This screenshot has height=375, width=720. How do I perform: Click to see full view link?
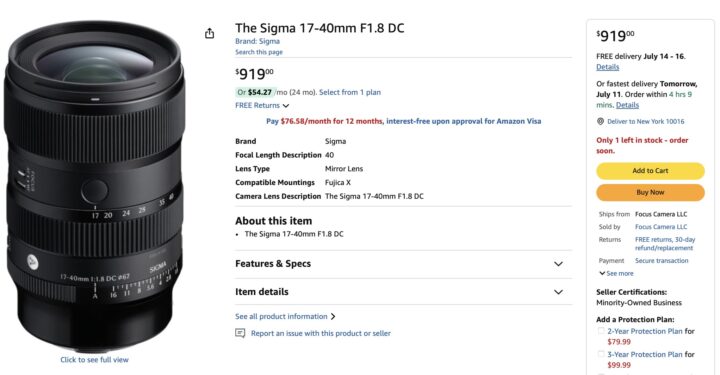pyautogui.click(x=95, y=360)
